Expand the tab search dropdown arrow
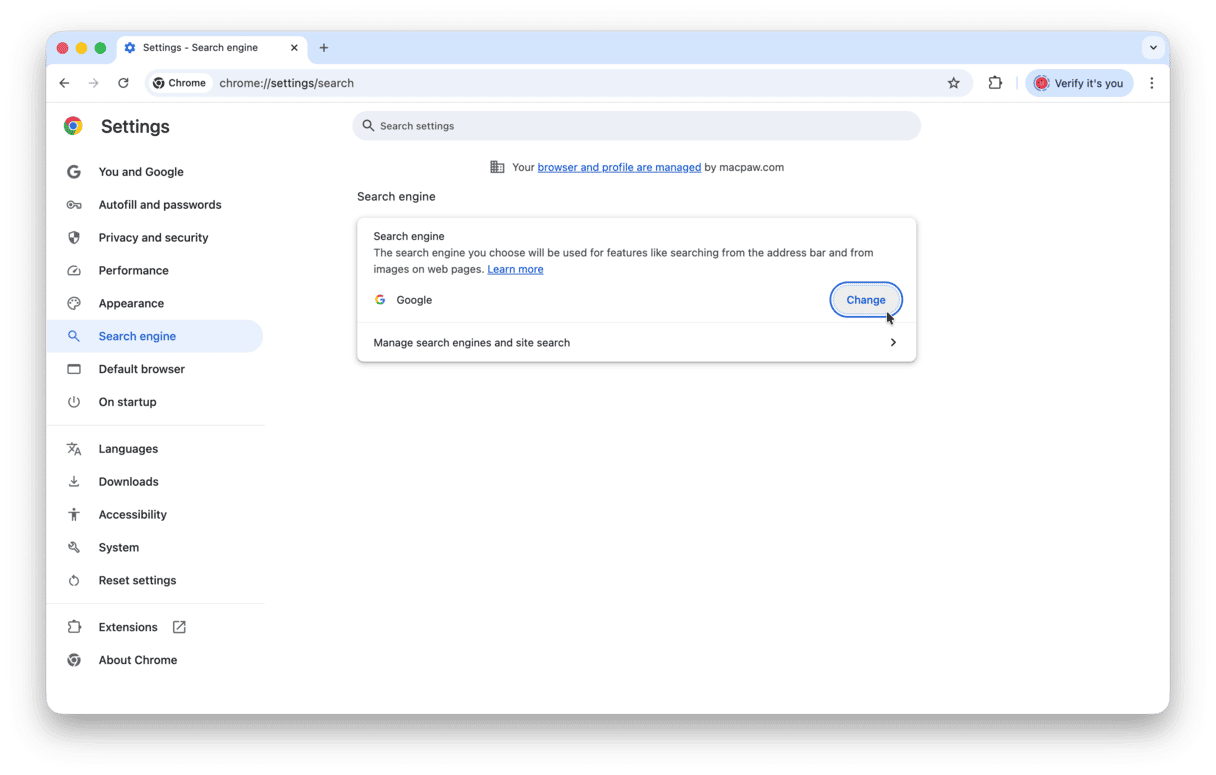Viewport: 1216px width, 775px height. click(x=1153, y=47)
